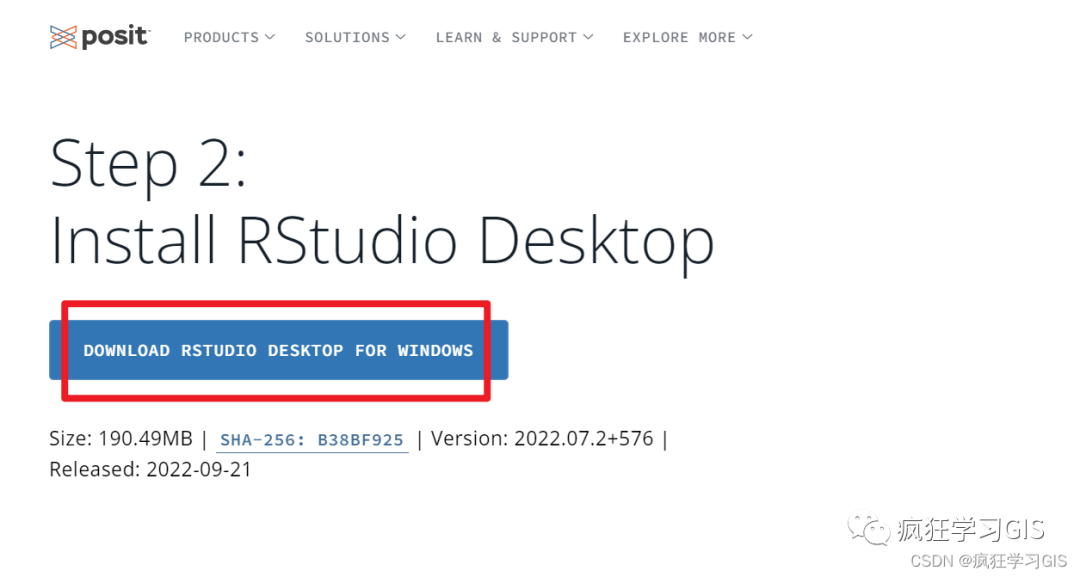Click the Posit logo
The width and height of the screenshot is (1080, 577).
pyautogui.click(x=100, y=36)
